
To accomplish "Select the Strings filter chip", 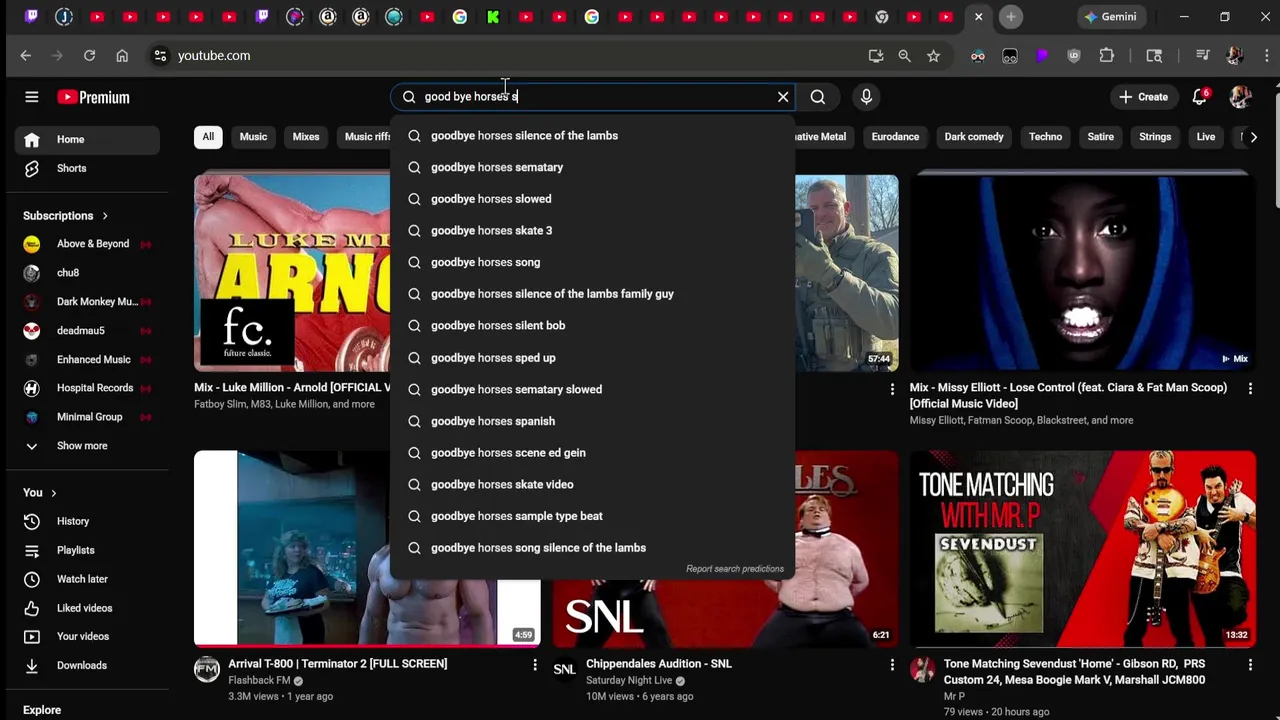I will (1155, 137).
